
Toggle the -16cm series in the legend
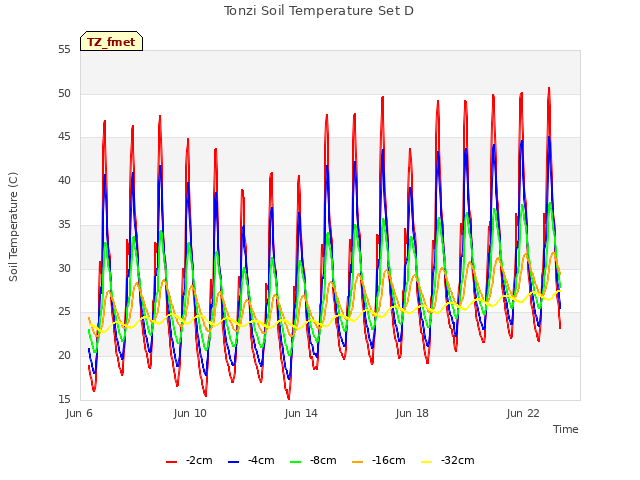coord(378,461)
